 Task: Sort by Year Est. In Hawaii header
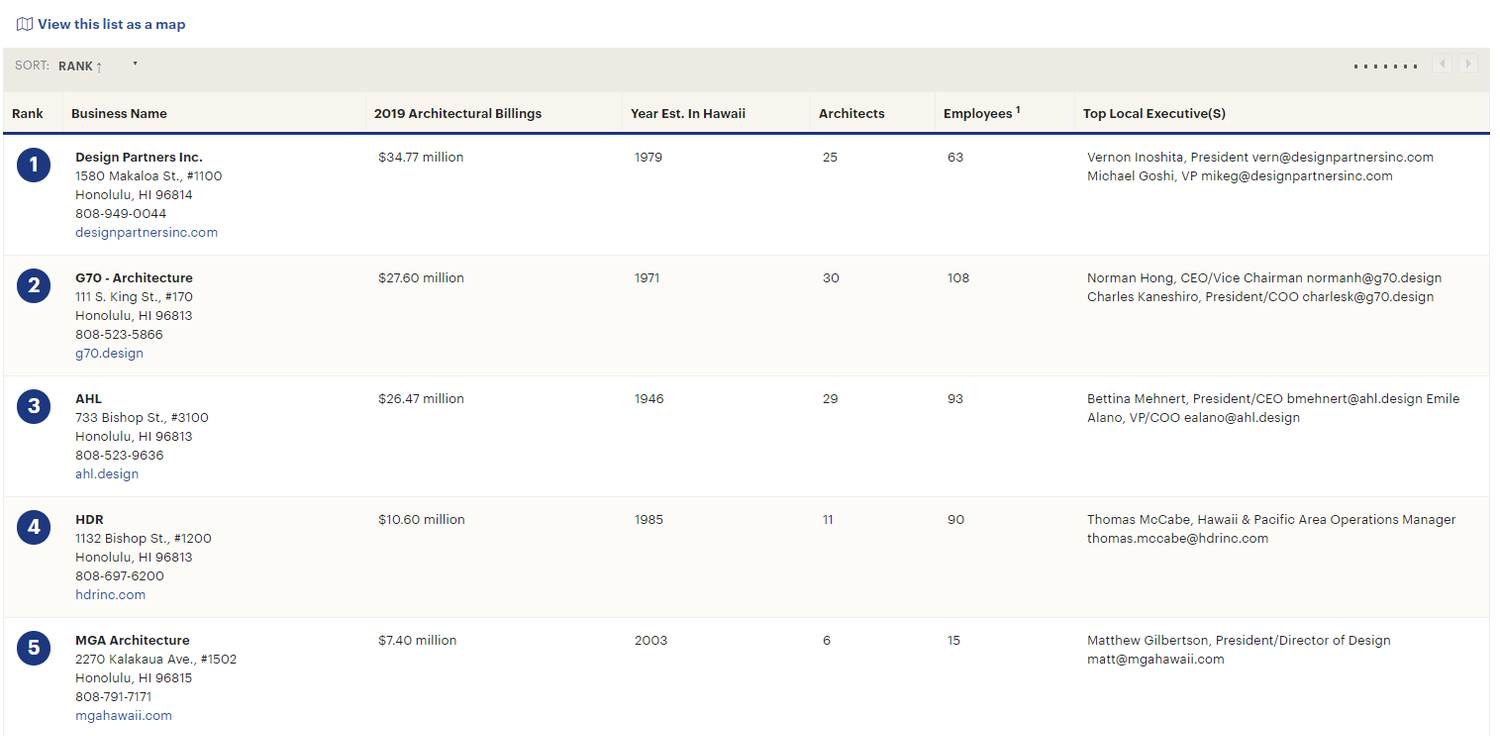[688, 114]
